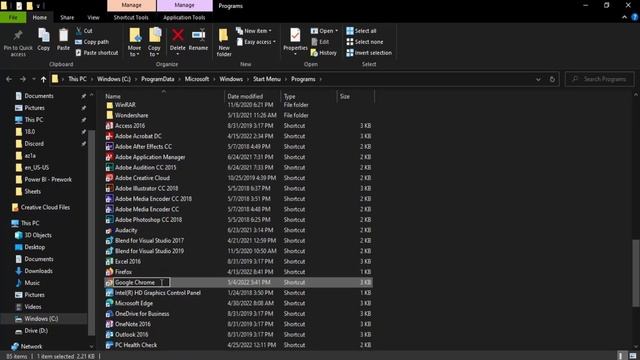Click Invert selection in ribbon
The height and width of the screenshot is (360, 640).
(x=369, y=53)
